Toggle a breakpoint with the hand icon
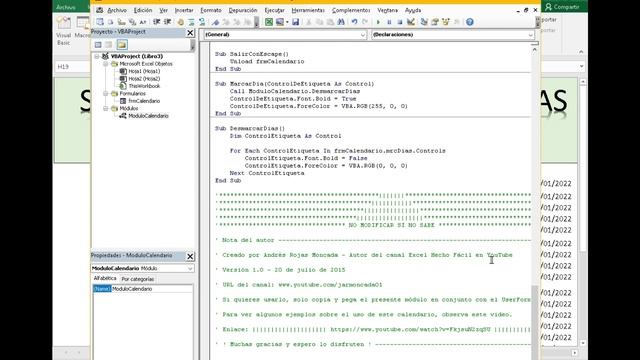Screen dimensions: 640x360 (180, 22)
